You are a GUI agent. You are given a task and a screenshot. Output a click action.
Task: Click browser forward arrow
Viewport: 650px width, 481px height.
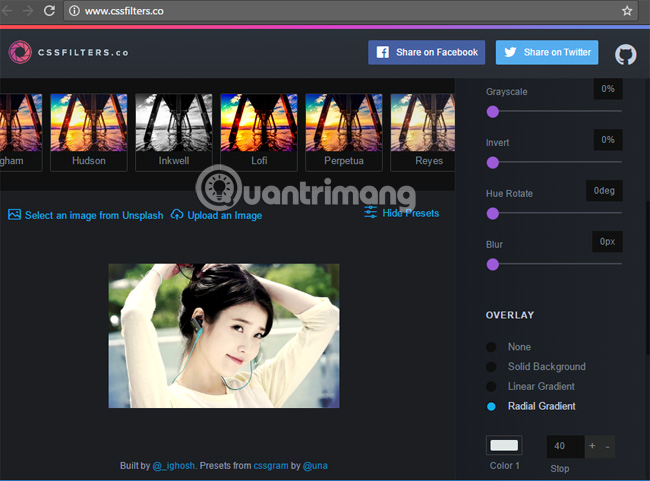tap(27, 11)
